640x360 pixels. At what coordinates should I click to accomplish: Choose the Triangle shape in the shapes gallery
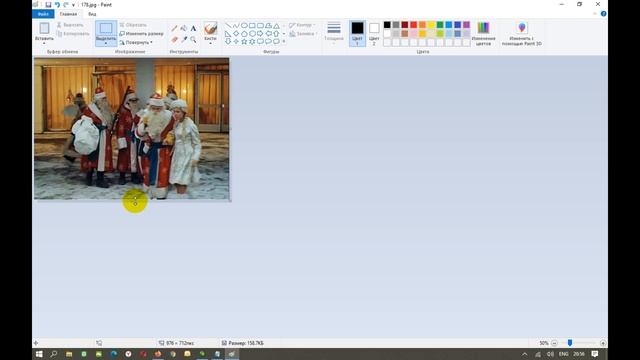coord(276,26)
